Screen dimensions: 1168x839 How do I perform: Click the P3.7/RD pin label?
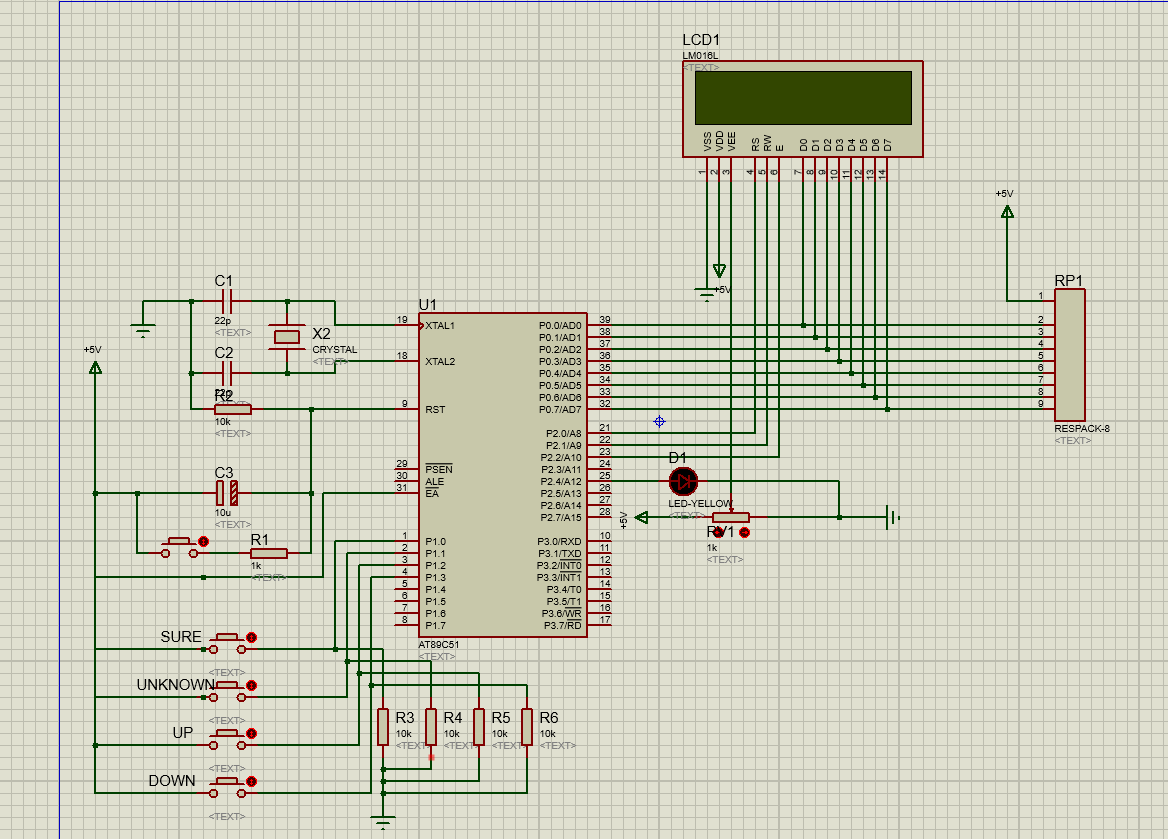(562, 625)
